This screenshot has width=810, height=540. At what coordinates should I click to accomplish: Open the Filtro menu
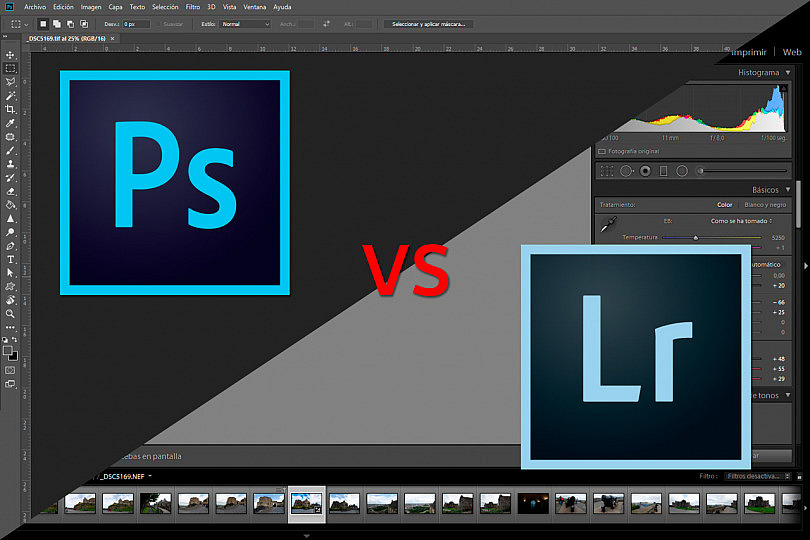193,7
